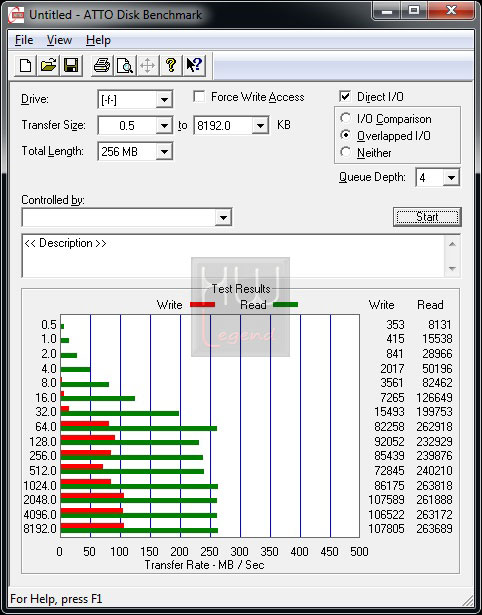Click the Description scrollbar up arrow
This screenshot has width=482, height=615.
[452, 244]
